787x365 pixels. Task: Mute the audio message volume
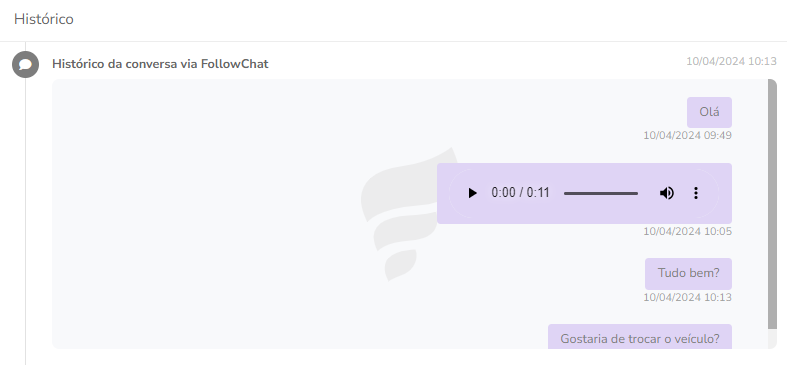point(667,193)
